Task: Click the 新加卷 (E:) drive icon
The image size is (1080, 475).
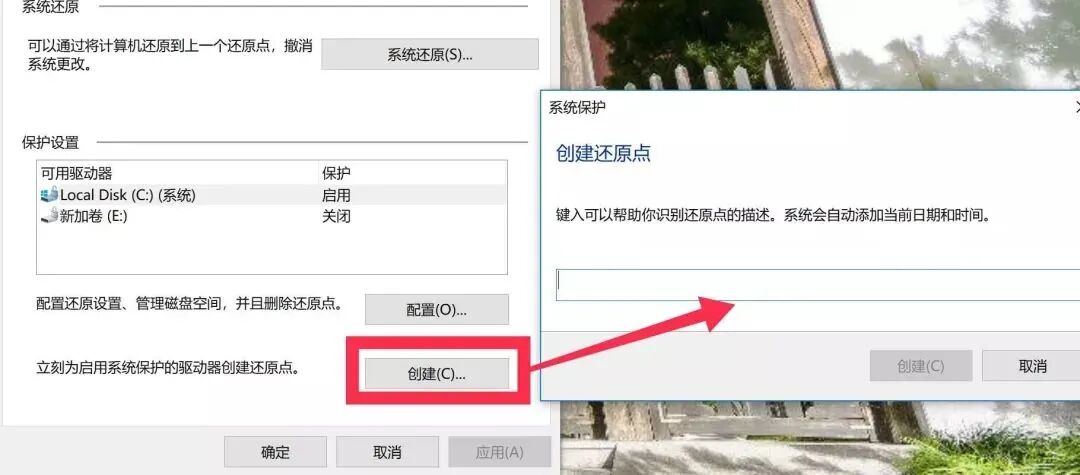Action: [49, 216]
